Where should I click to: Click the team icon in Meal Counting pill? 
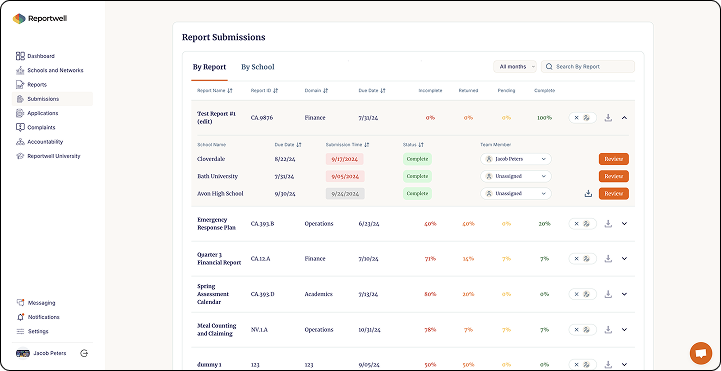pos(587,330)
